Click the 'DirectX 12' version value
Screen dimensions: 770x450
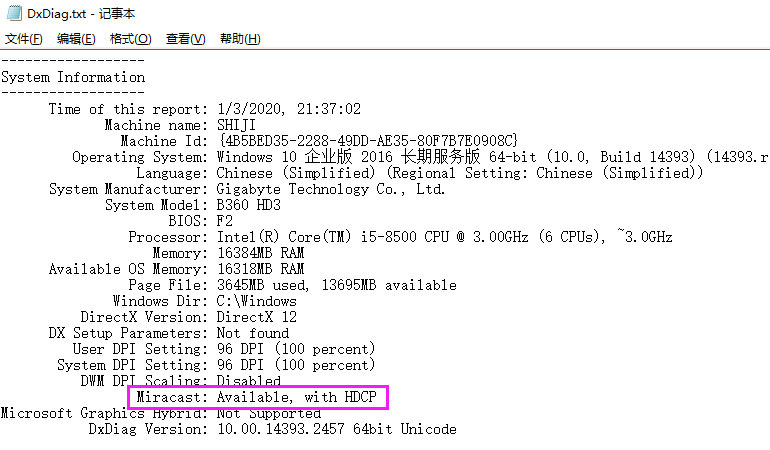(x=257, y=317)
